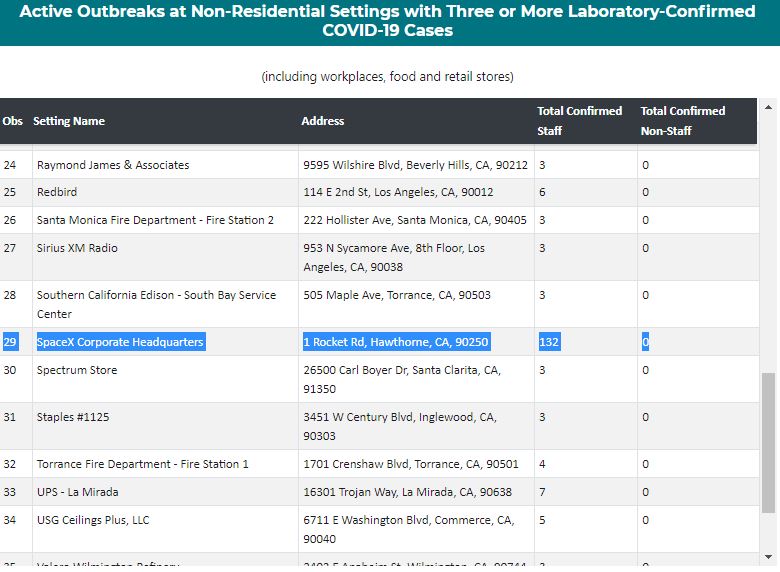Select the Sirius XM Radio entry

click(77, 248)
